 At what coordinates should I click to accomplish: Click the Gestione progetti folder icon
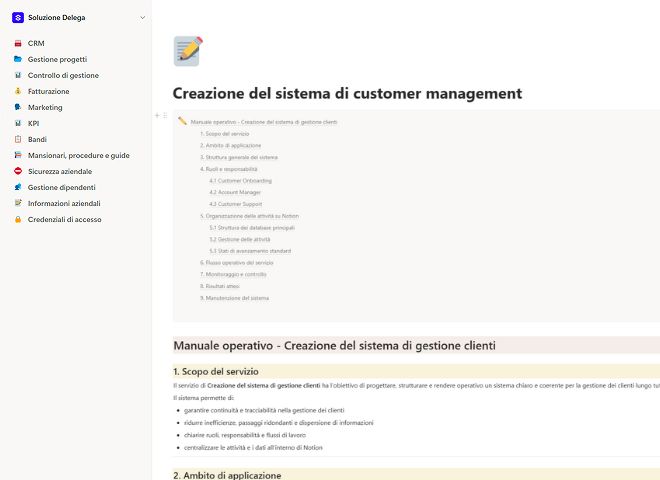coord(18,59)
